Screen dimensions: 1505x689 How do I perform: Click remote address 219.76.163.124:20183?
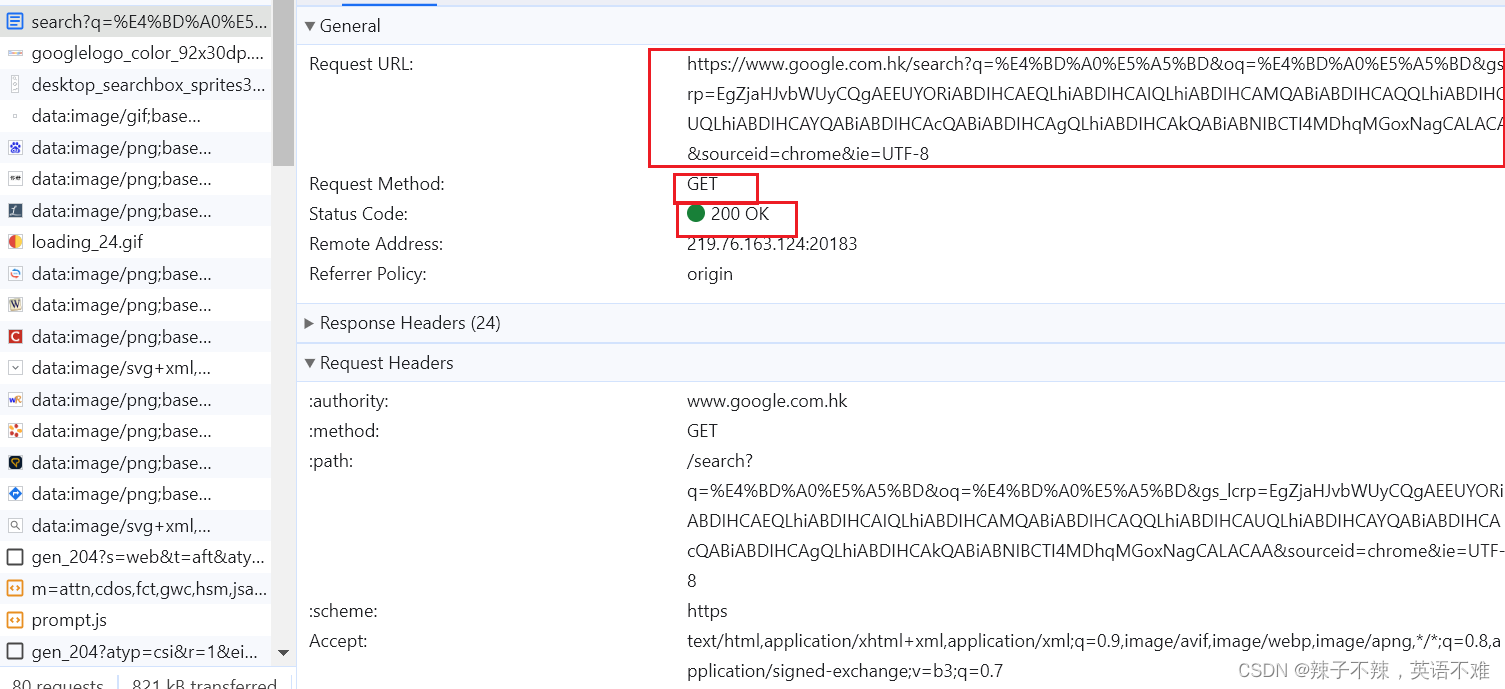coord(772,244)
